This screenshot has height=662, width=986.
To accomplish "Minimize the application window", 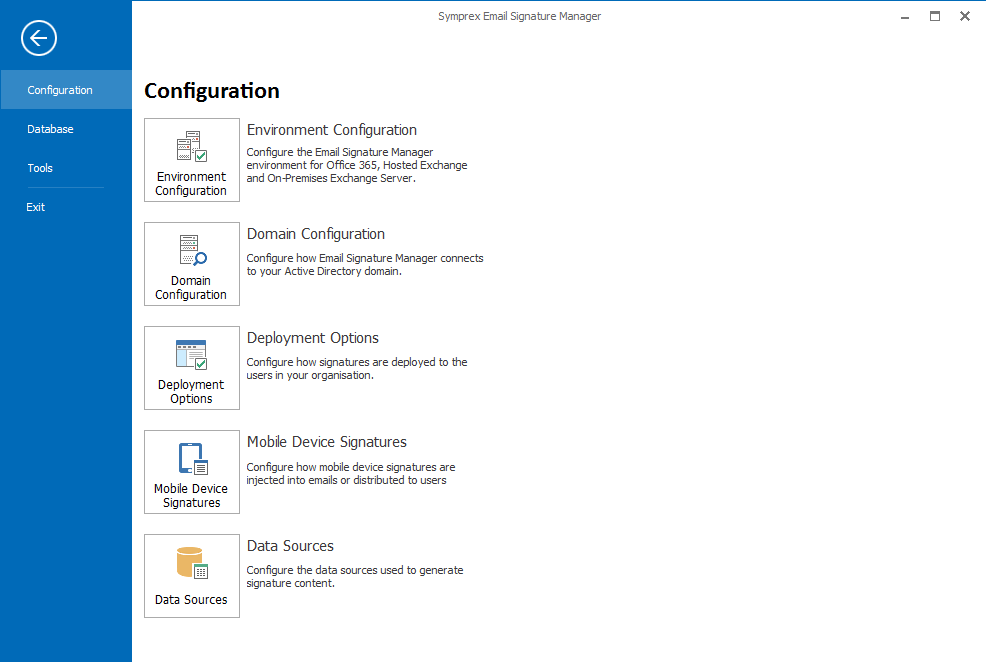I will 905,17.
